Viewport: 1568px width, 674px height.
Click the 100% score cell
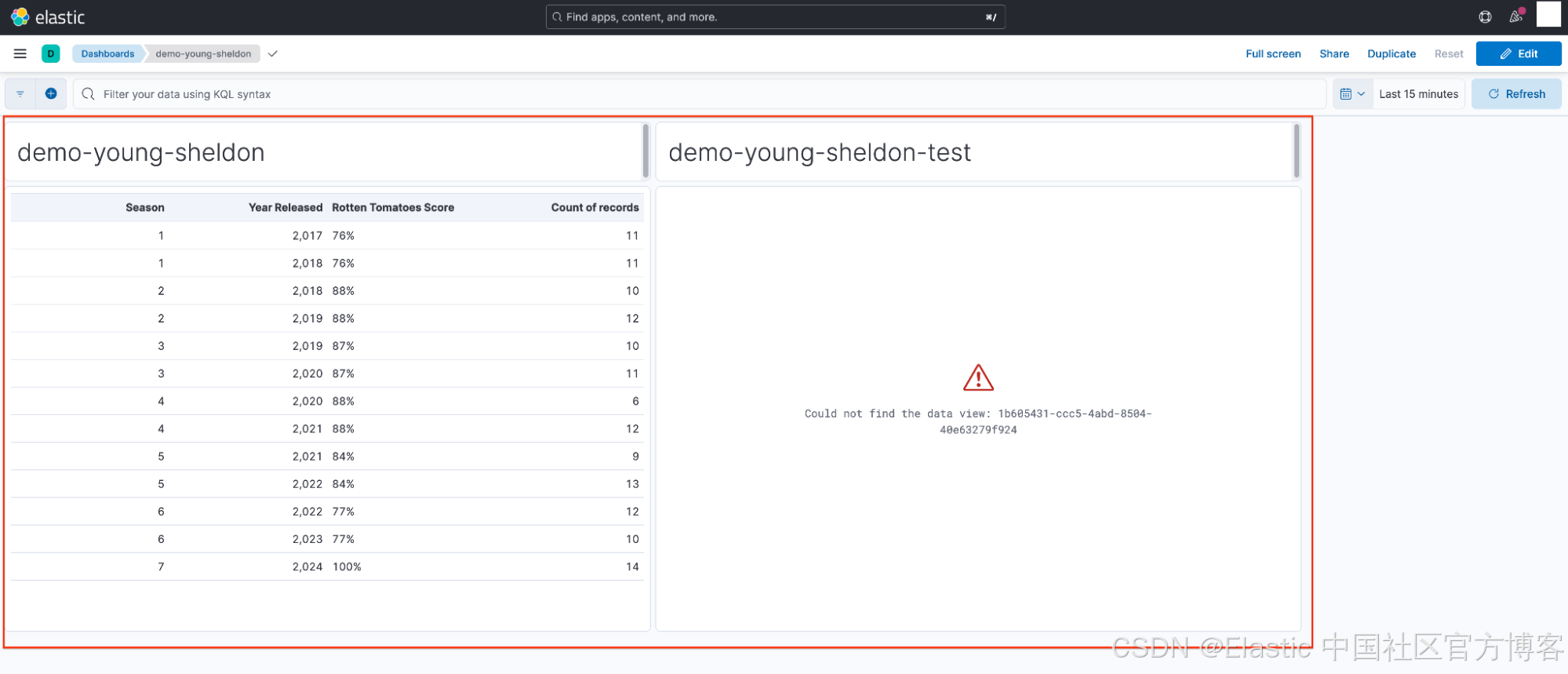tap(347, 567)
